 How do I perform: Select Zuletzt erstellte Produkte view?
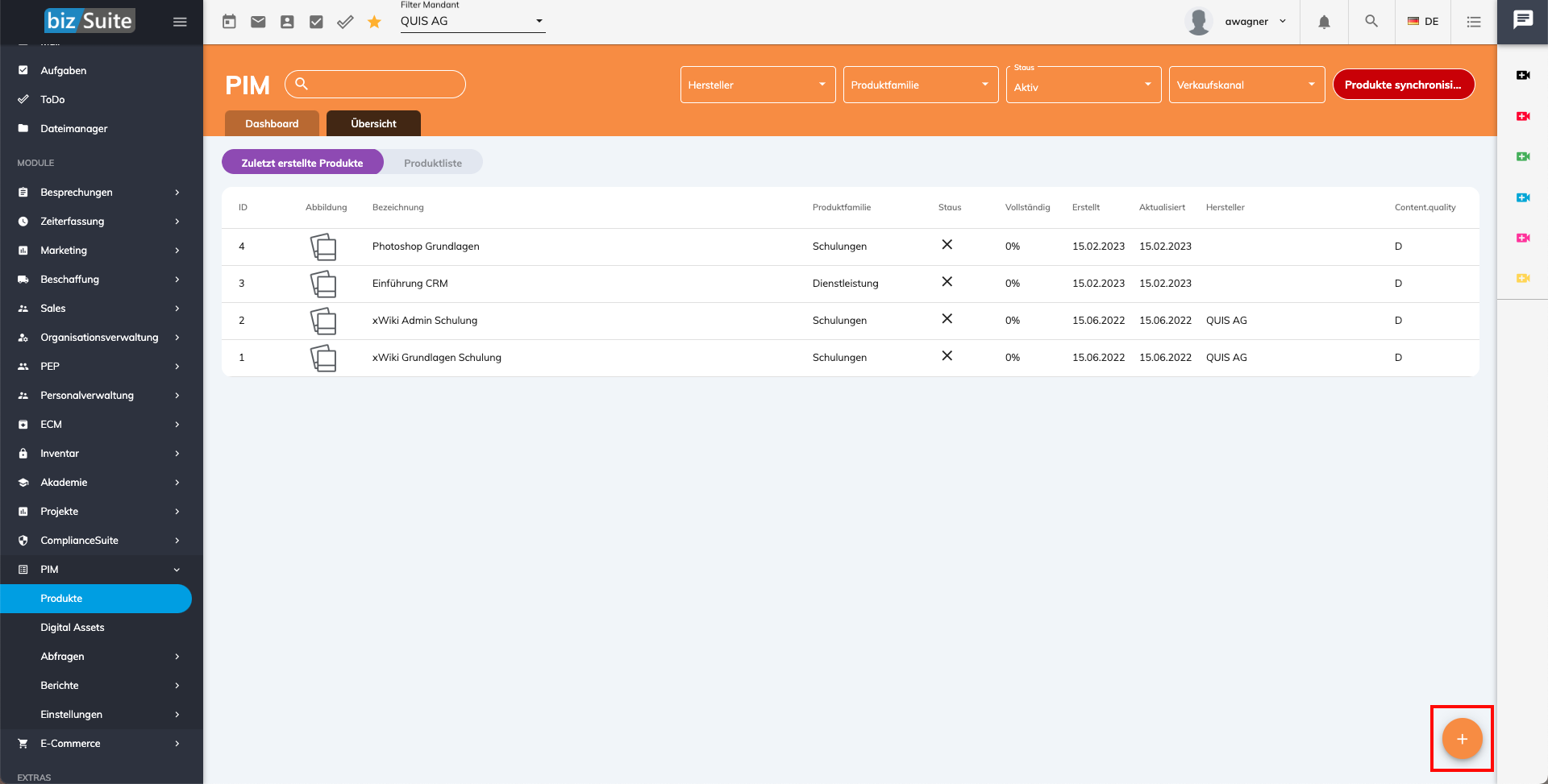(302, 163)
